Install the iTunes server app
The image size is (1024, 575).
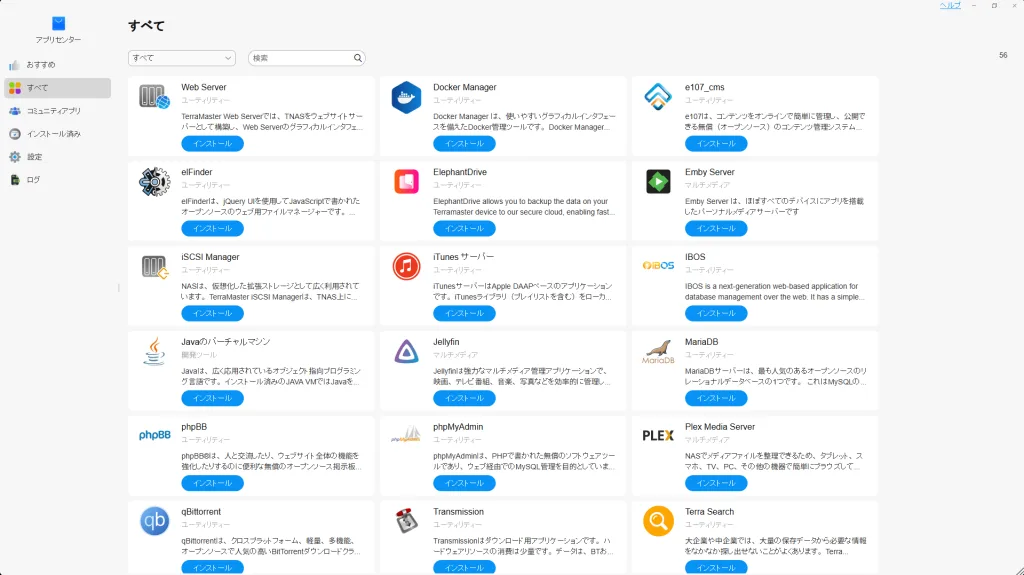(x=464, y=314)
